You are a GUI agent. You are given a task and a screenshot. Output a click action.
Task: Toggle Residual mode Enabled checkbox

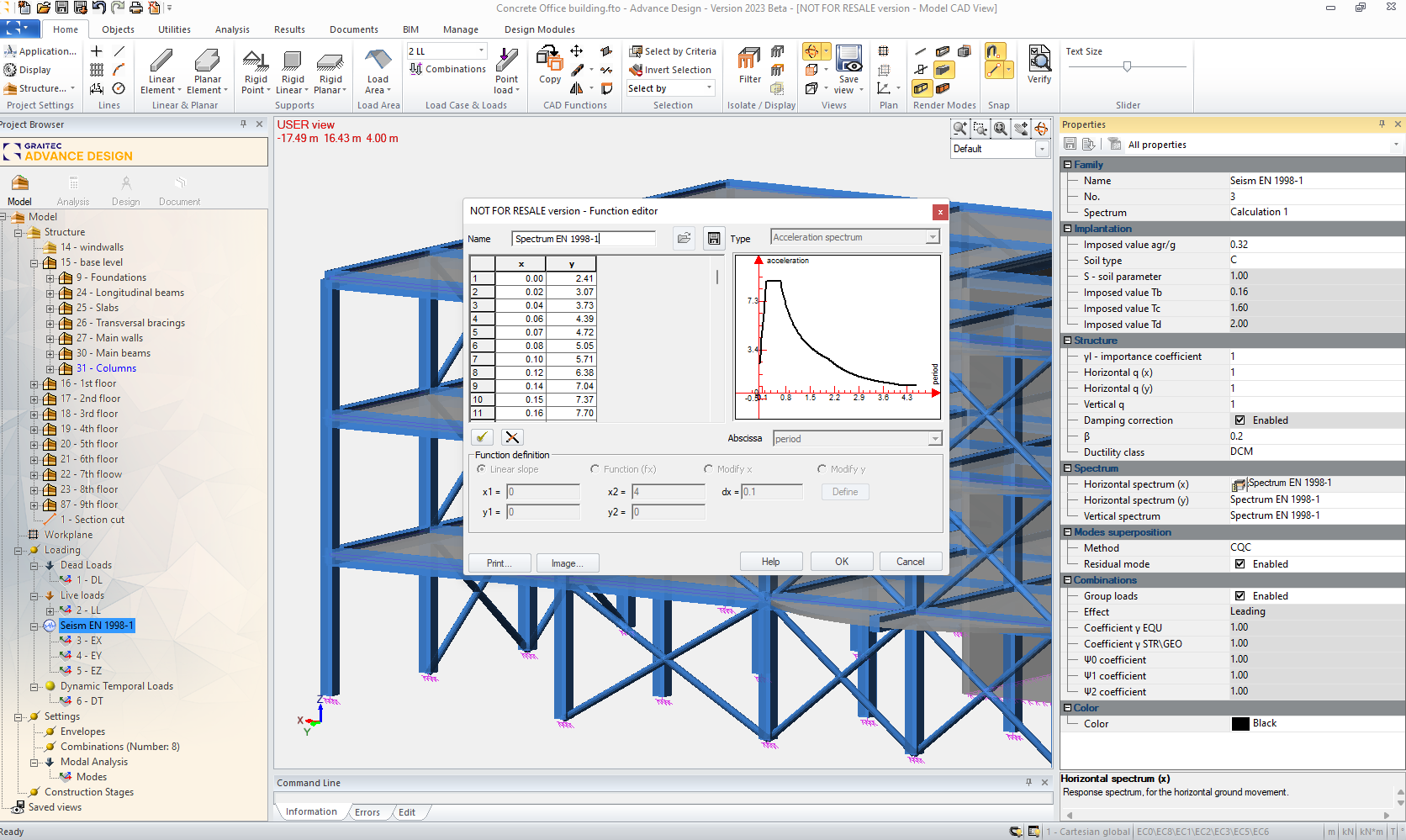pyautogui.click(x=1239, y=564)
